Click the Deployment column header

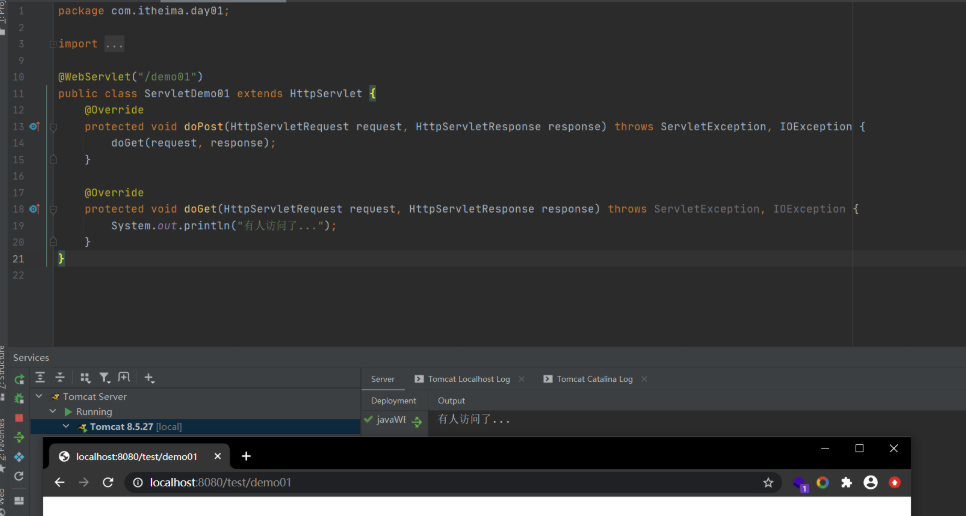(x=394, y=401)
